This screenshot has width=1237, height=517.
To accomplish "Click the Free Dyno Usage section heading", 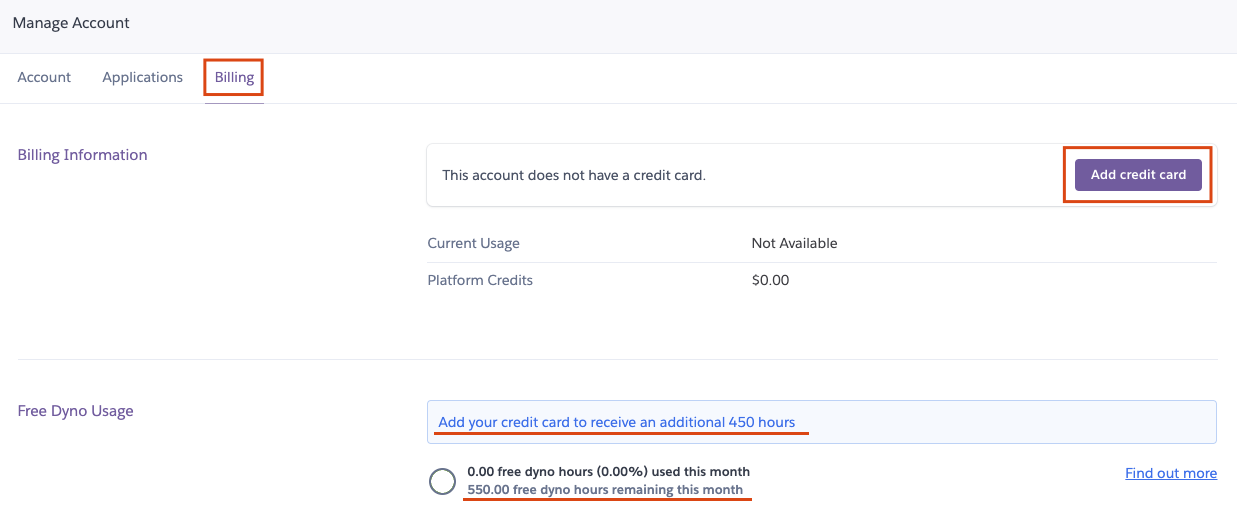I will click(75, 410).
